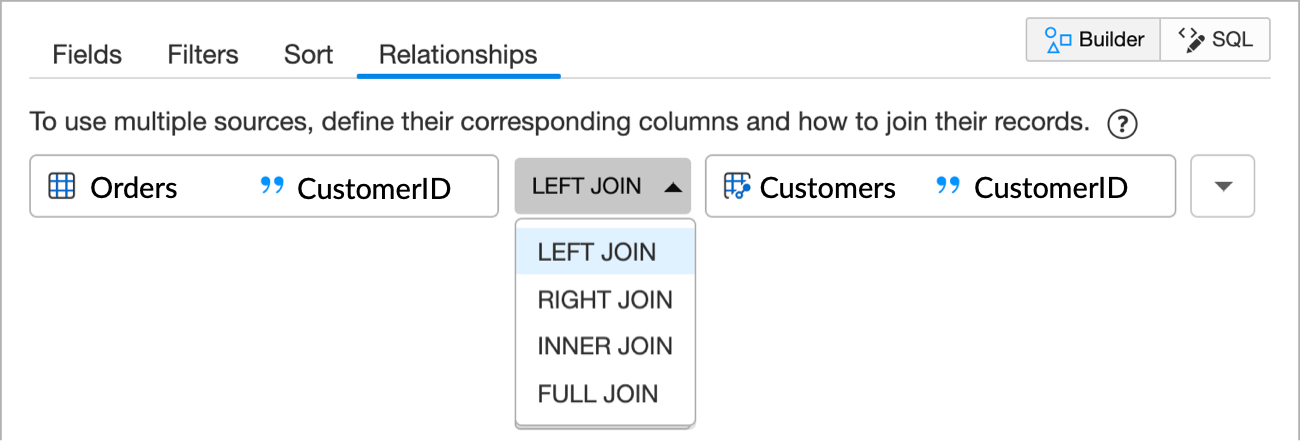Switch to Builder mode
Screen dimensions: 1300x442
[1093, 40]
